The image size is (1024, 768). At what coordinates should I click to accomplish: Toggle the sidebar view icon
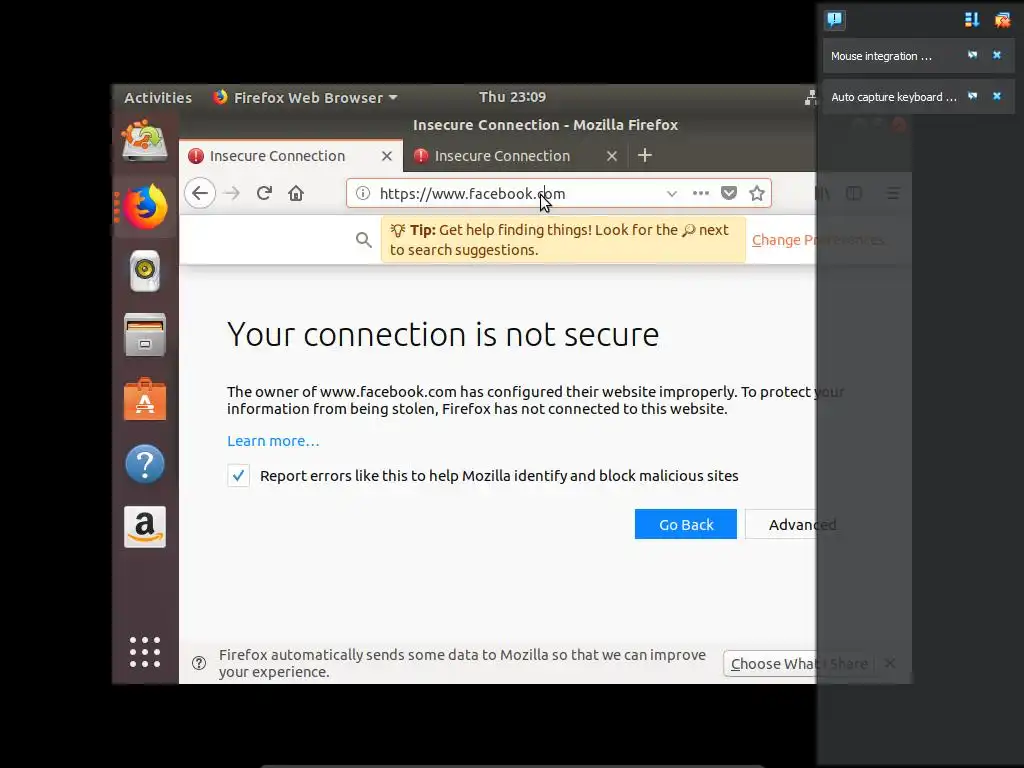(x=854, y=193)
